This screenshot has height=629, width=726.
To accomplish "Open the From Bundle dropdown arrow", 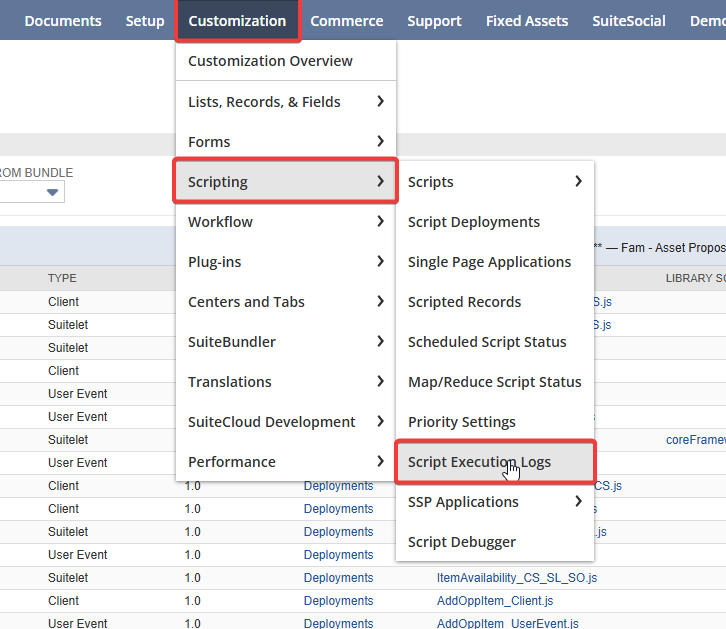I will pos(52,192).
